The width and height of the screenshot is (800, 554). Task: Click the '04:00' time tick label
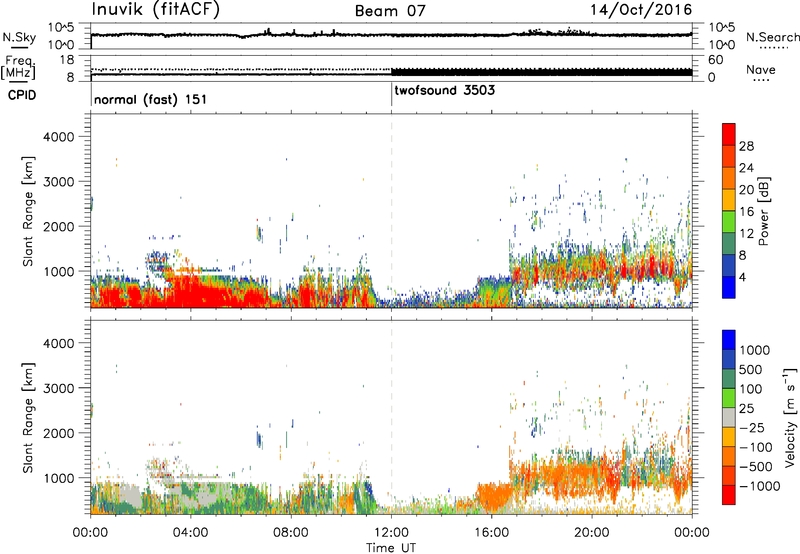pyautogui.click(x=190, y=533)
